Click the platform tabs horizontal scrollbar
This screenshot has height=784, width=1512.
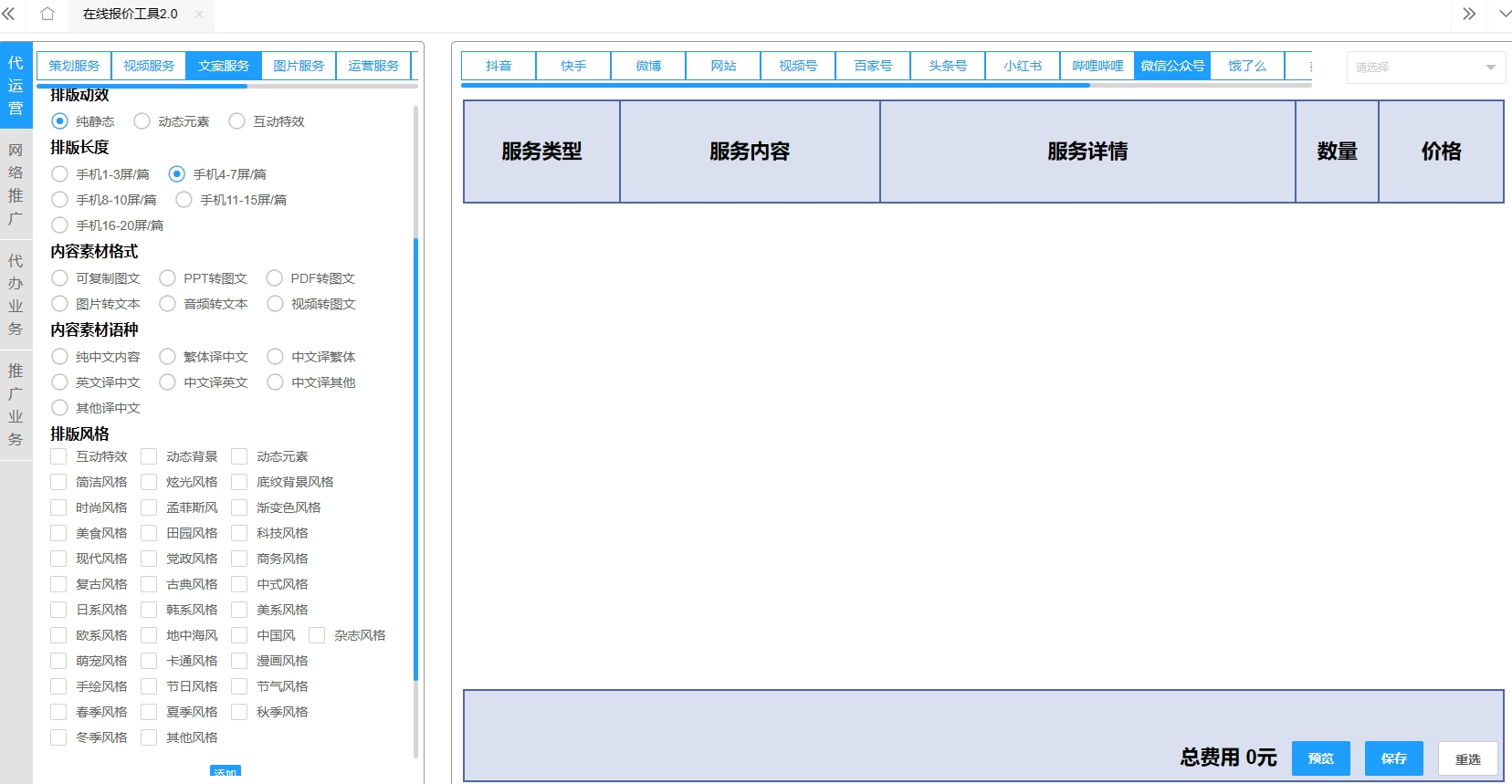click(776, 85)
